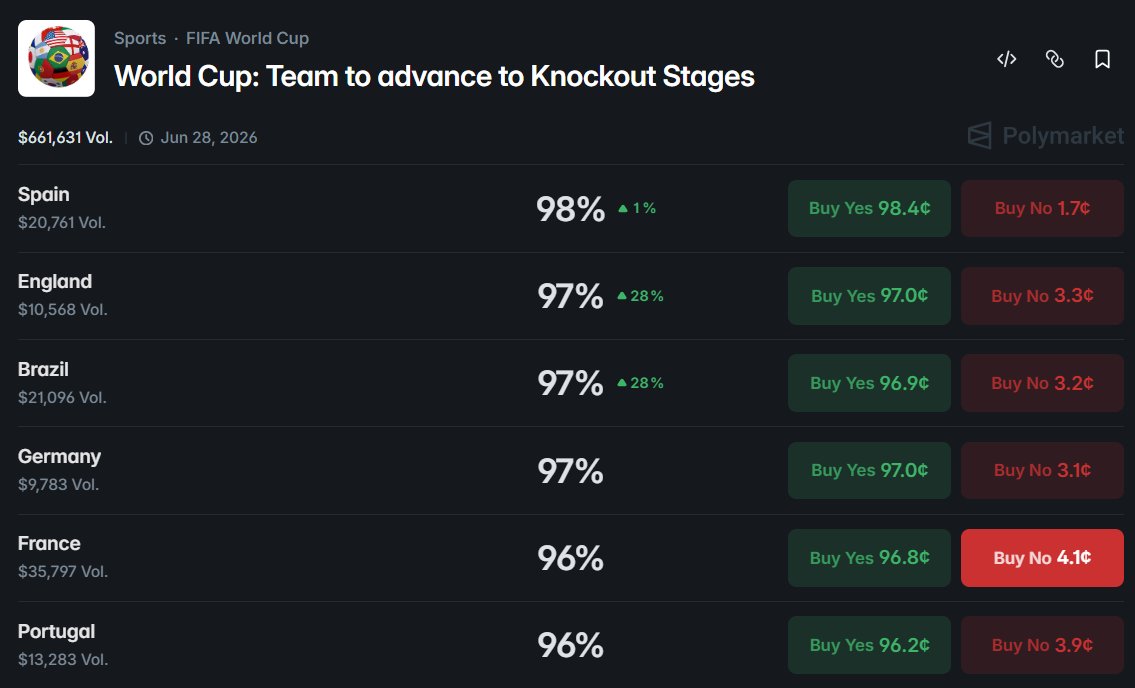This screenshot has height=688, width=1135.
Task: Buy No on Germany at 3.1¢
Action: point(1042,470)
